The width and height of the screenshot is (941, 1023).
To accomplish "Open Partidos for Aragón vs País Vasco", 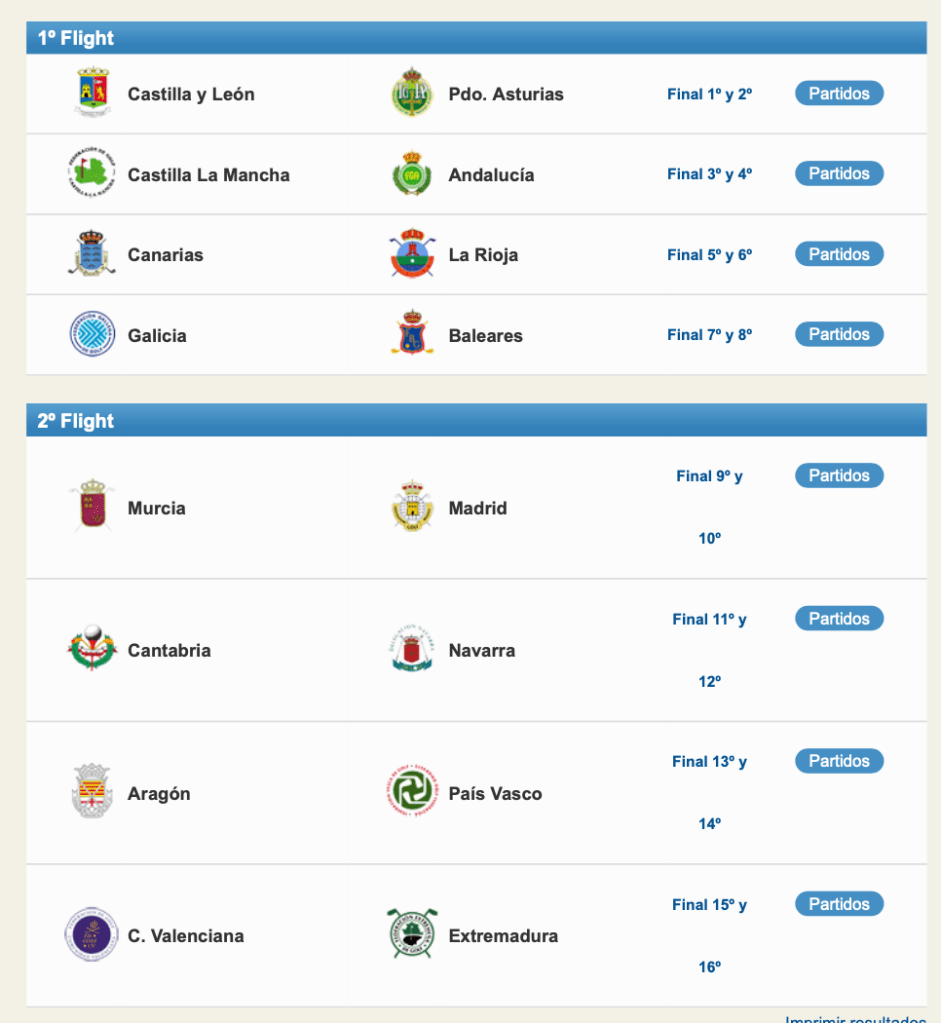I will point(839,761).
